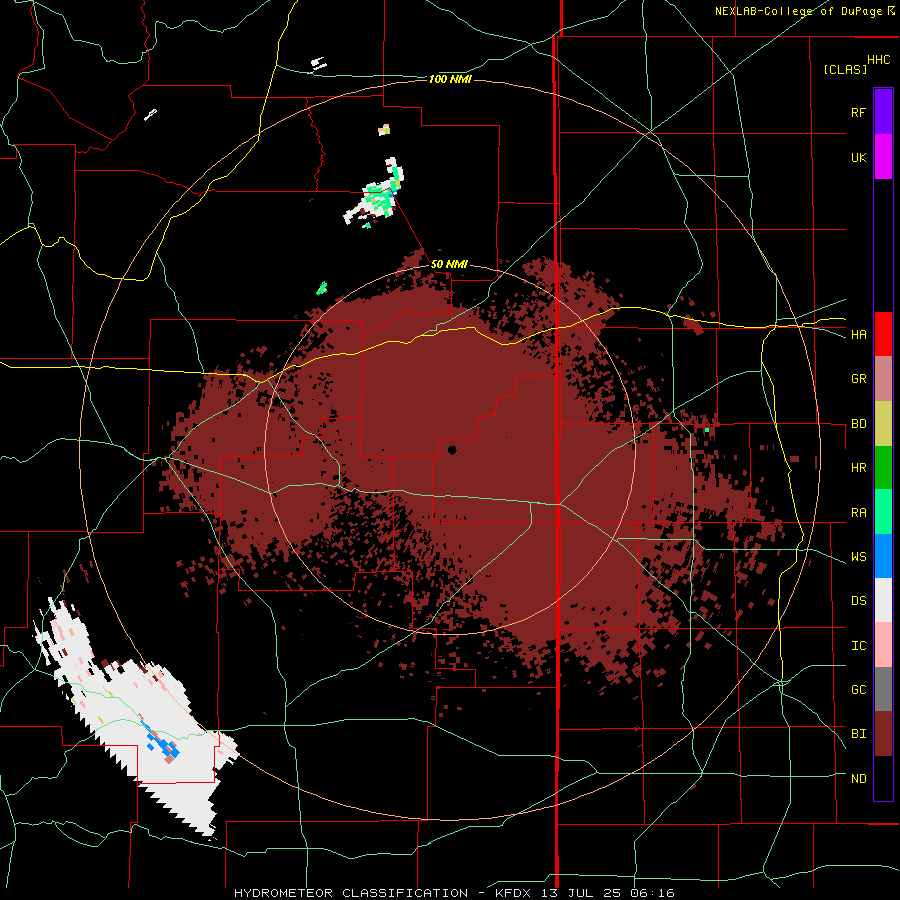The height and width of the screenshot is (900, 900).
Task: Click the GC legend label
Action: 858,690
